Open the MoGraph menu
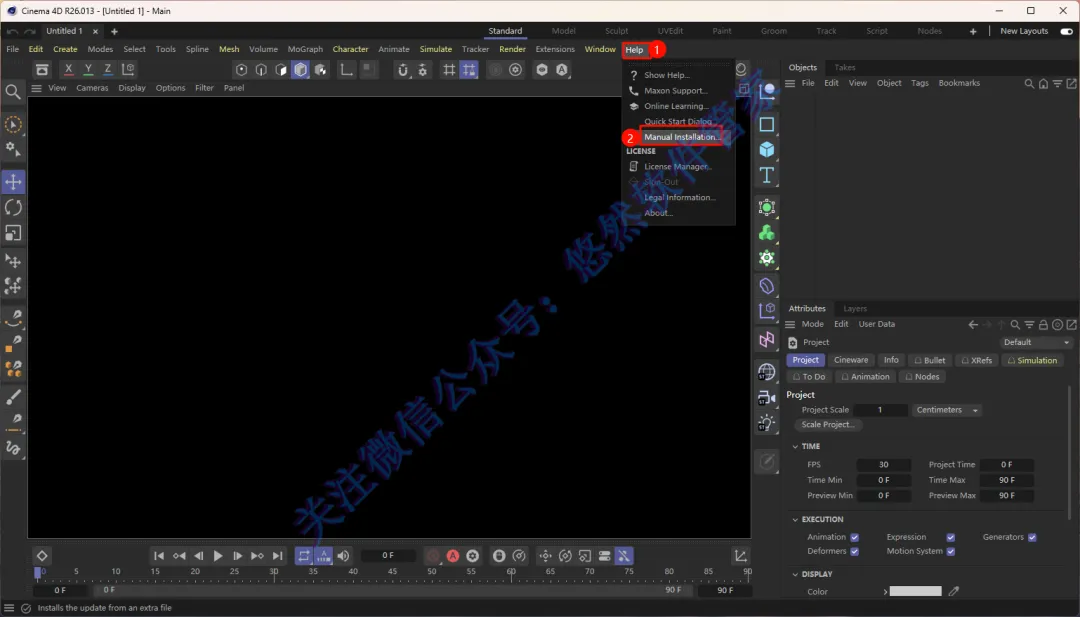This screenshot has height=617, width=1080. [x=305, y=50]
